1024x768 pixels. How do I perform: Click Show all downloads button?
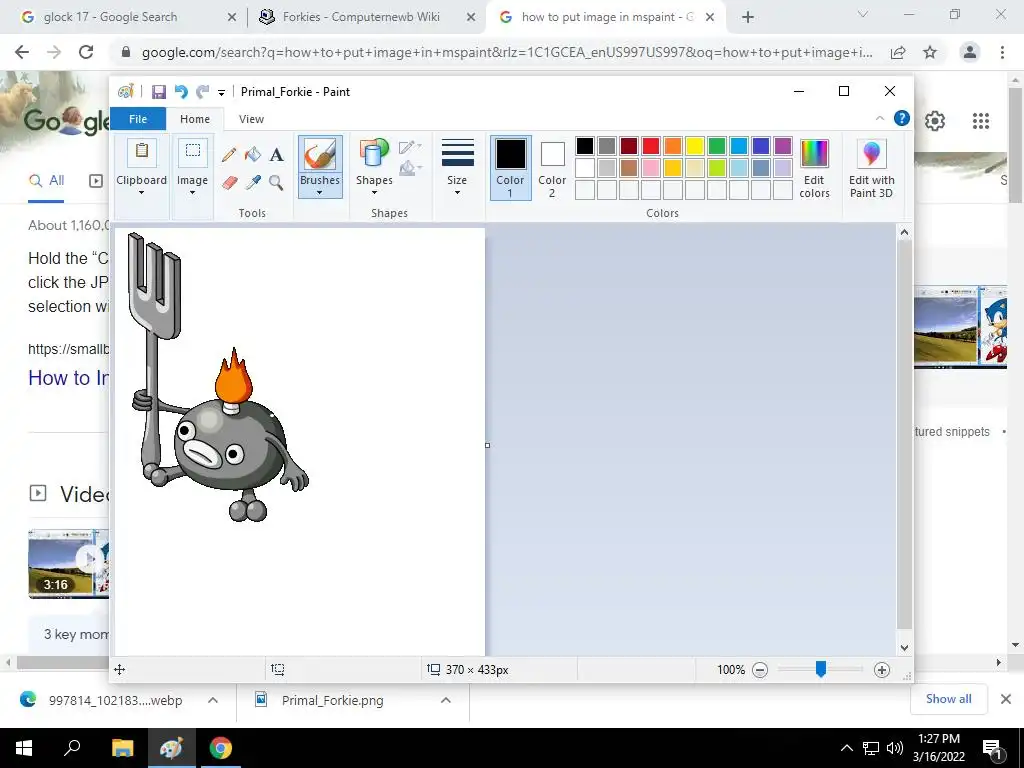[948, 699]
